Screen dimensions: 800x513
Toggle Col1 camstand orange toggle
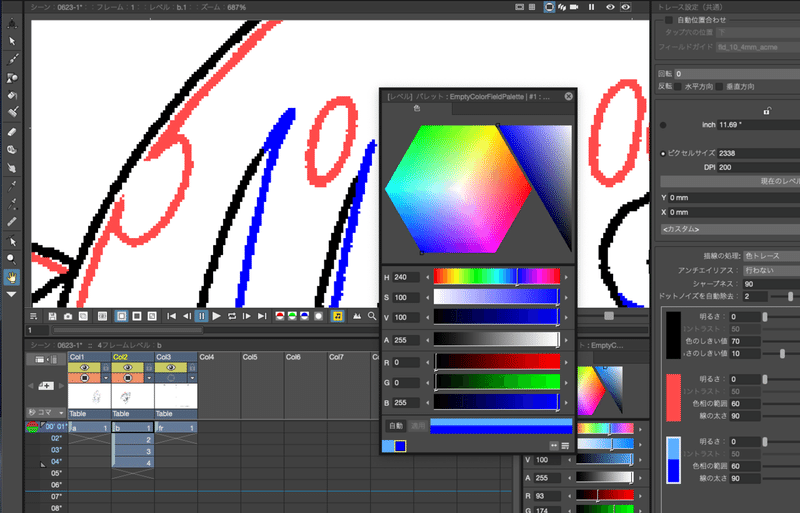click(x=84, y=378)
